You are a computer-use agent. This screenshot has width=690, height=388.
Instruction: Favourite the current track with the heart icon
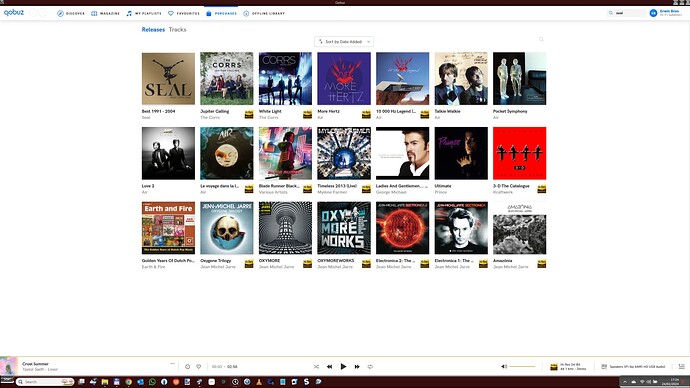click(x=198, y=366)
